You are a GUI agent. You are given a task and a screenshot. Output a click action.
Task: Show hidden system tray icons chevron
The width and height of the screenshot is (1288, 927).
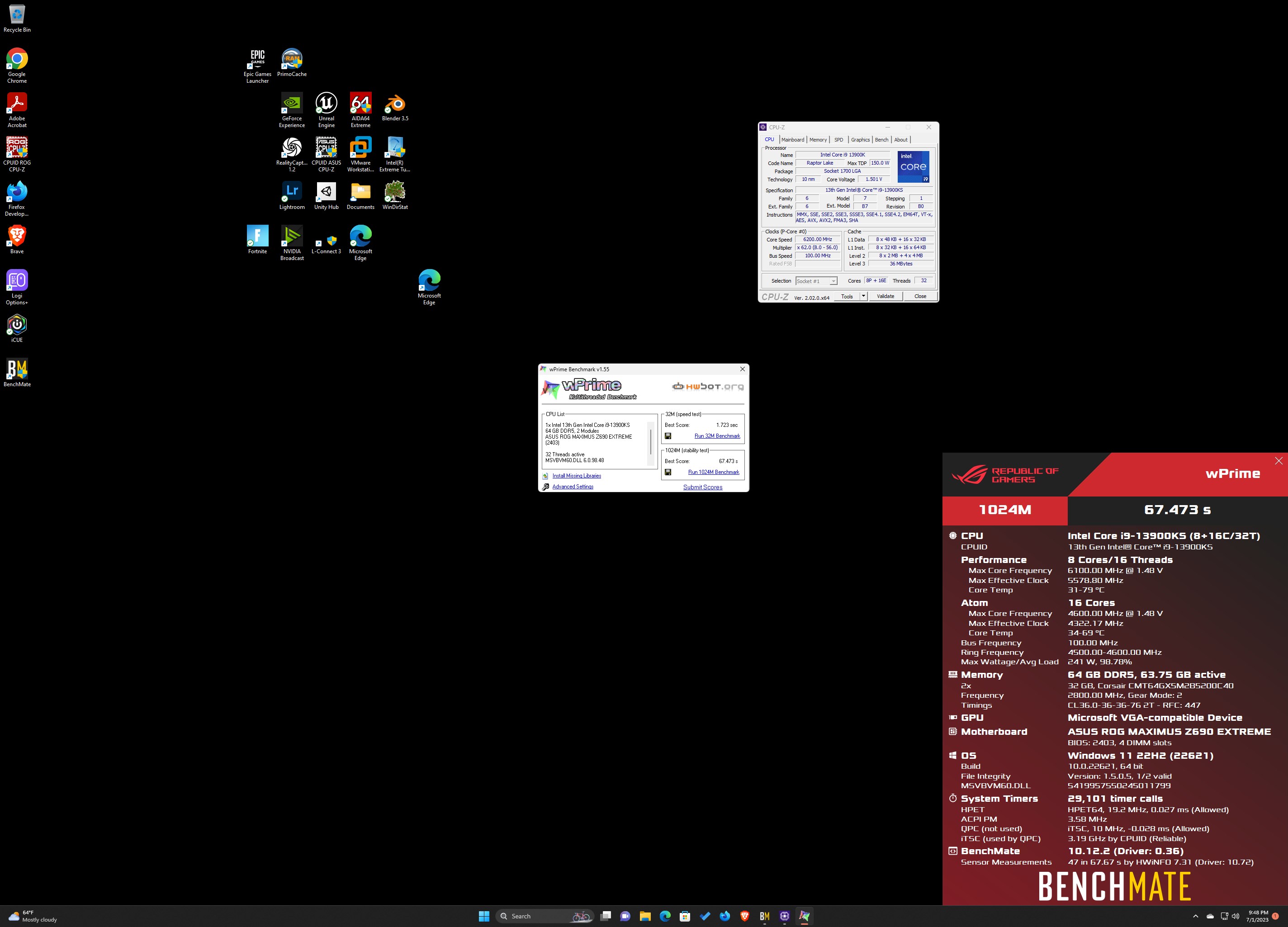tap(1195, 916)
